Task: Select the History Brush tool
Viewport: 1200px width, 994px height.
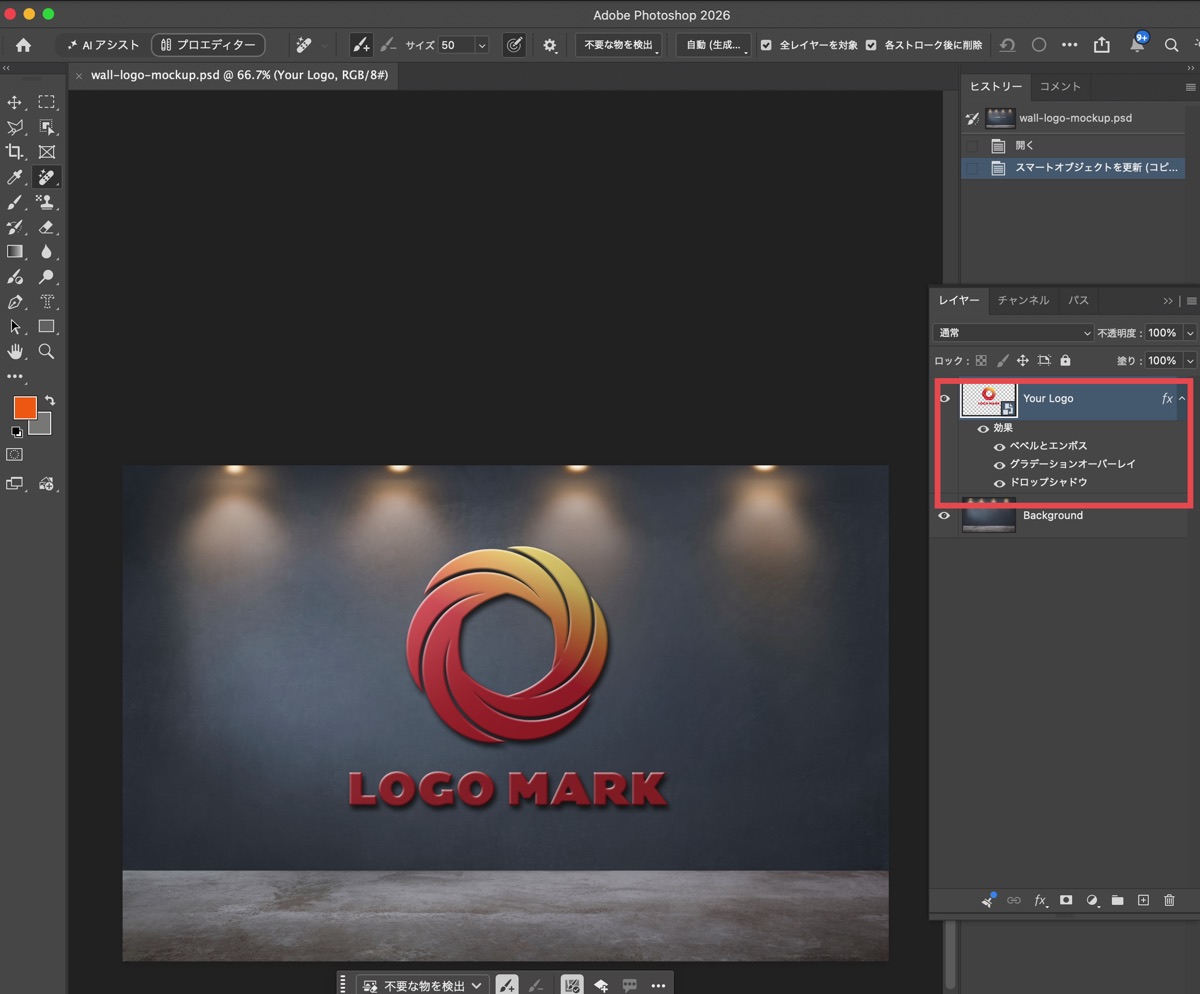Action: [15, 227]
